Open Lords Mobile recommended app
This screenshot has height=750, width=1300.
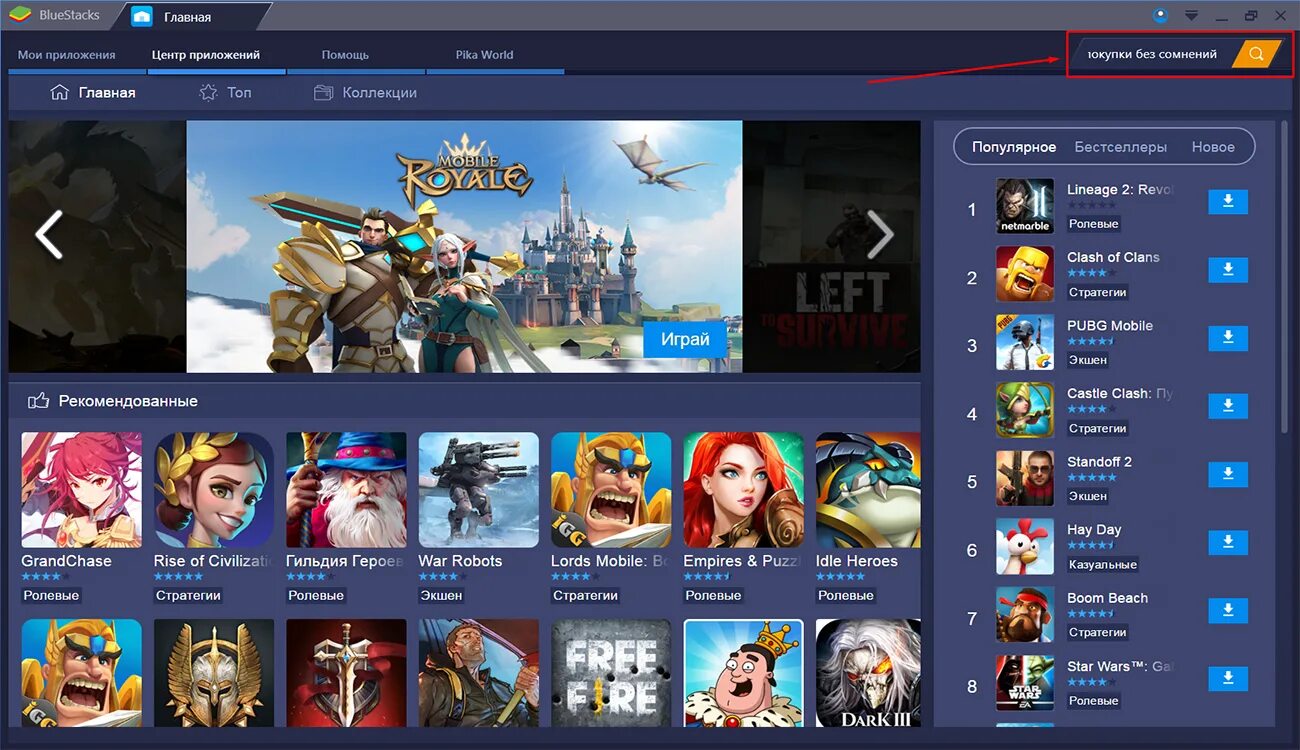[611, 490]
